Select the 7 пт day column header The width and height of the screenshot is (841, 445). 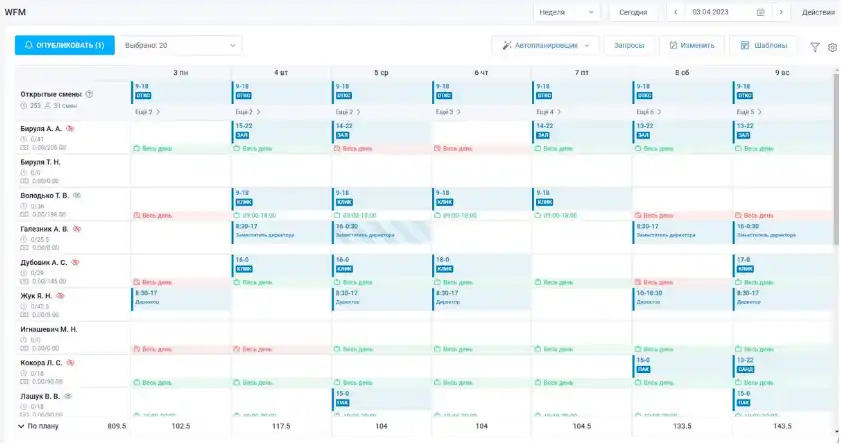[x=582, y=72]
